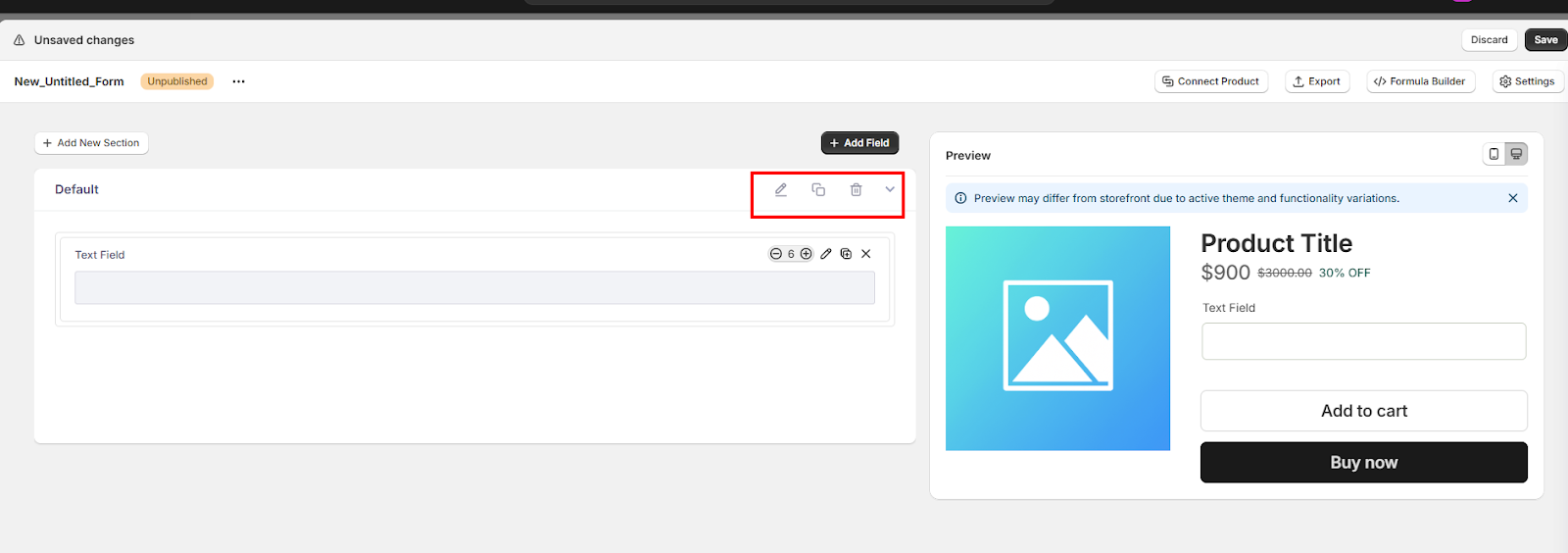Open Connect Product

1211,81
